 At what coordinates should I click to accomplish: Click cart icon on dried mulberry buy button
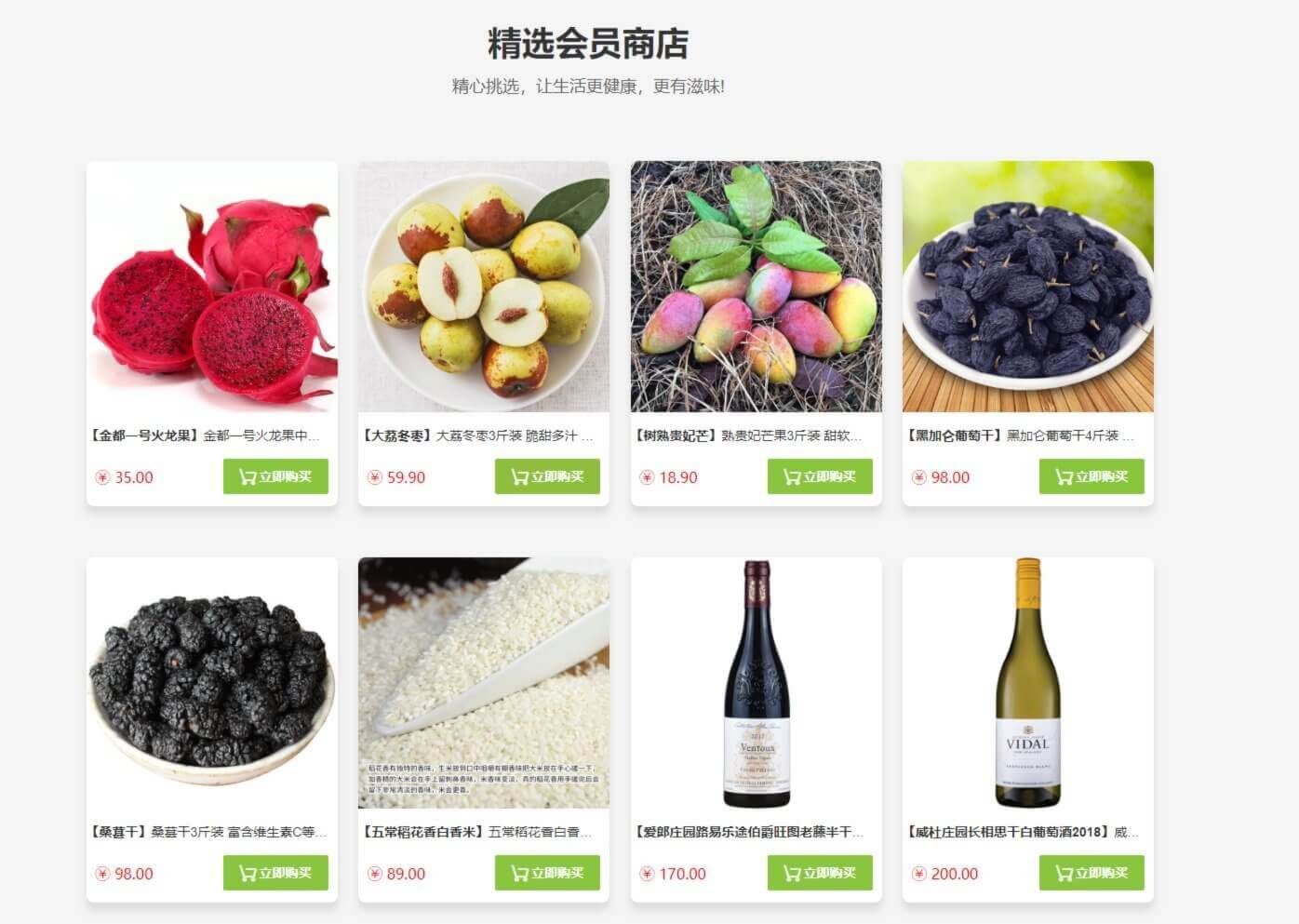point(248,874)
